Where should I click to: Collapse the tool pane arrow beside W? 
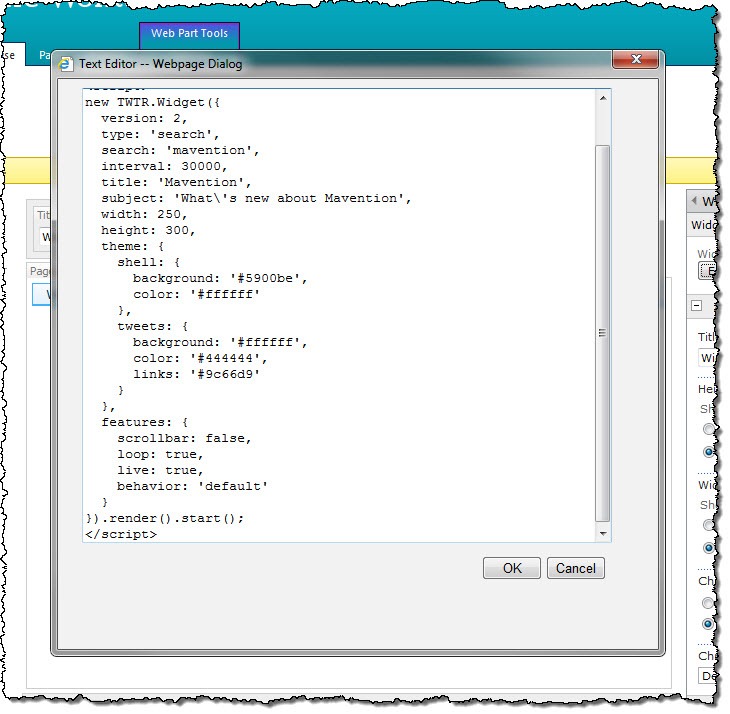point(694,201)
